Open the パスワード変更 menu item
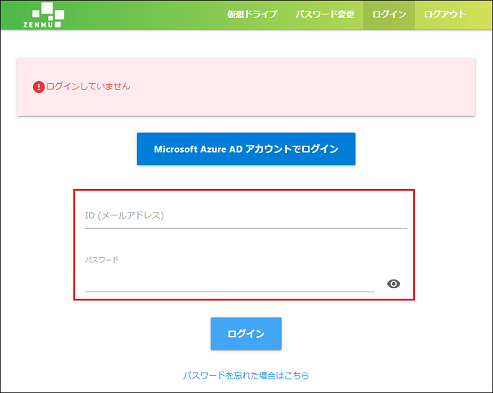The image size is (493, 393). (x=325, y=15)
